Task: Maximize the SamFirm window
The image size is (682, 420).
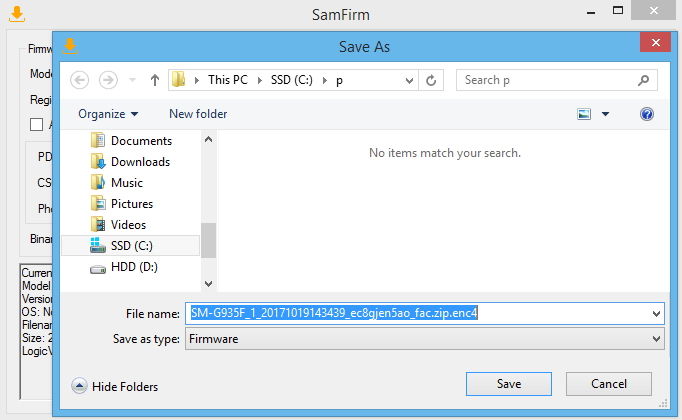Action: (x=618, y=10)
